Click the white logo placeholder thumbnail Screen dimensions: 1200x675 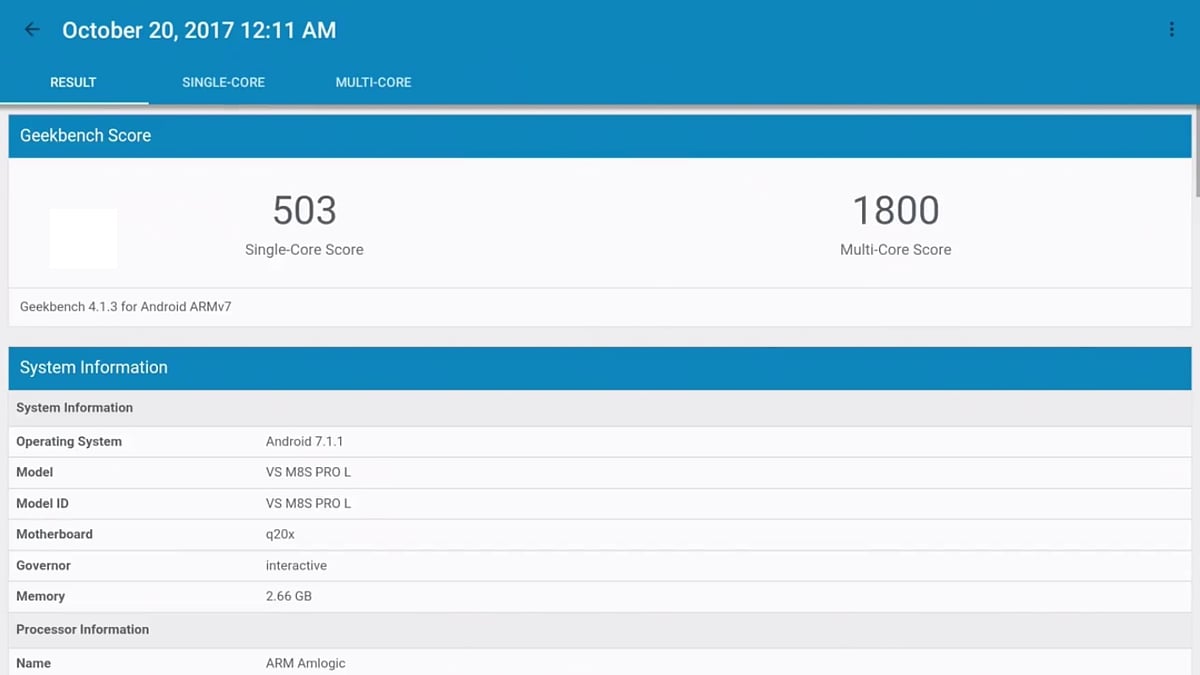[83, 238]
